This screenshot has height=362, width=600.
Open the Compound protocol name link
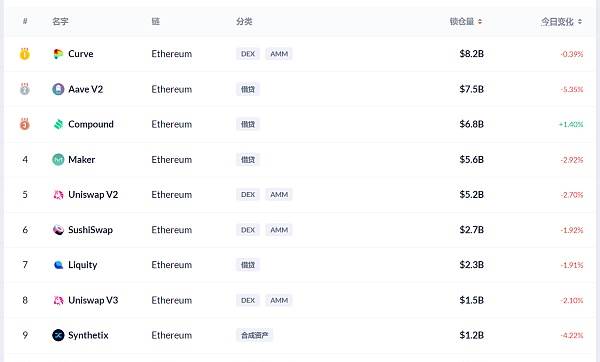point(91,124)
